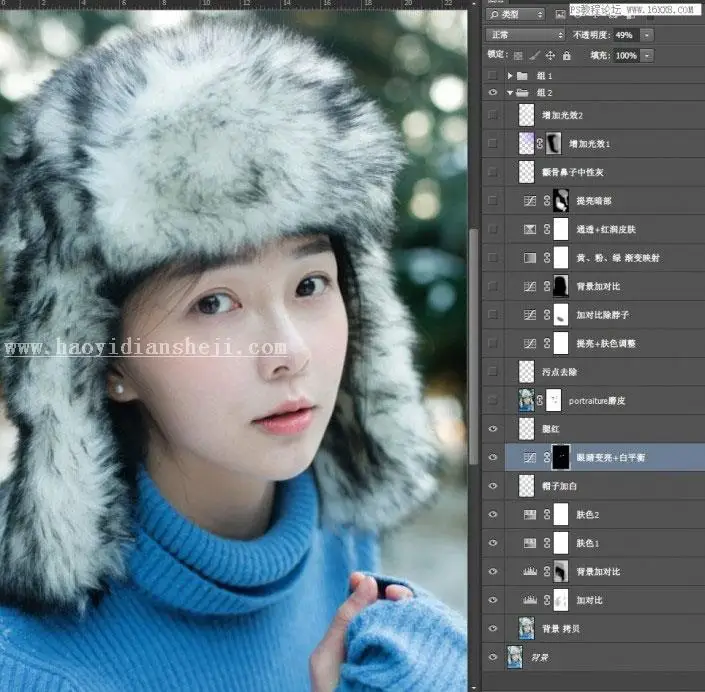The height and width of the screenshot is (692, 705).
Task: Select the 污点去除 layer name
Action: [x=559, y=372]
